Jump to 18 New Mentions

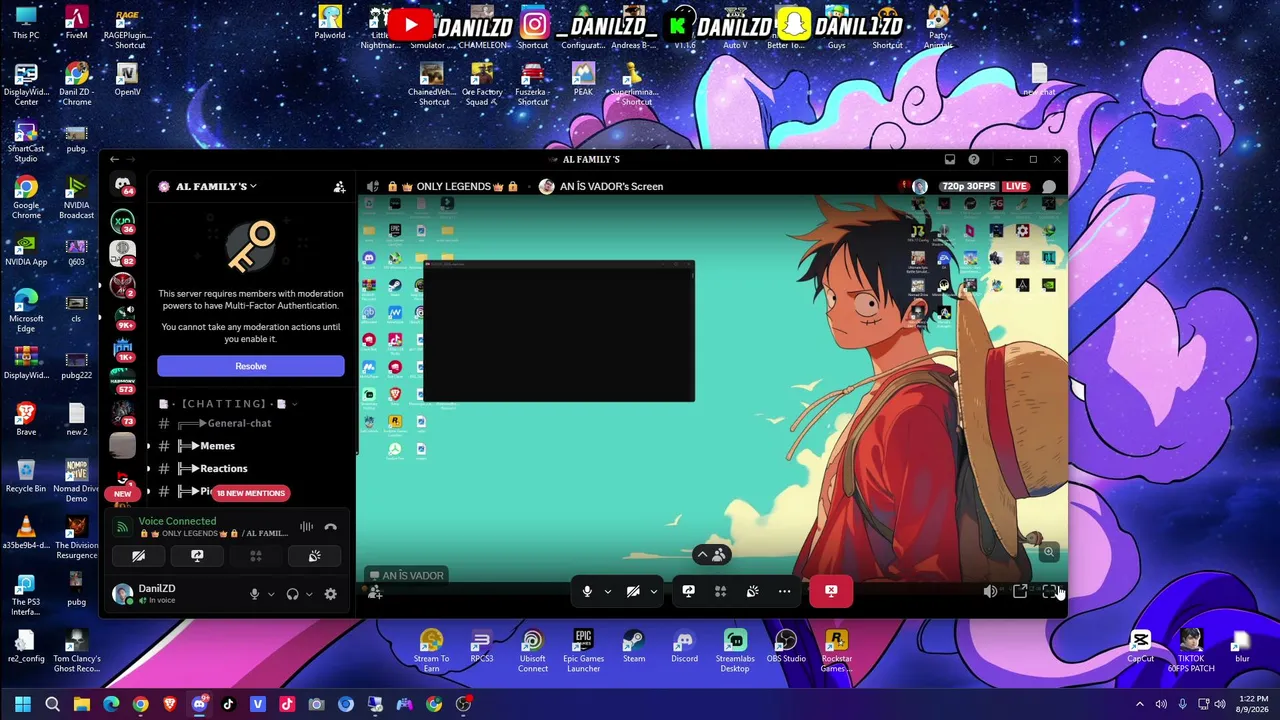[x=251, y=493]
